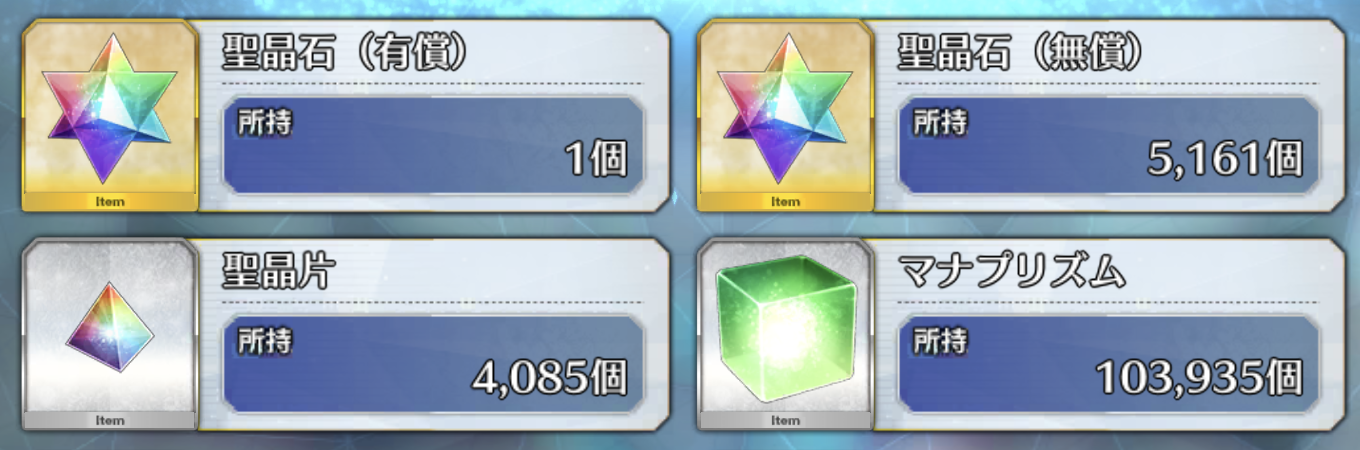Click the Item label under free Saint Quartz
The height and width of the screenshot is (450, 1360).
pyautogui.click(x=785, y=202)
